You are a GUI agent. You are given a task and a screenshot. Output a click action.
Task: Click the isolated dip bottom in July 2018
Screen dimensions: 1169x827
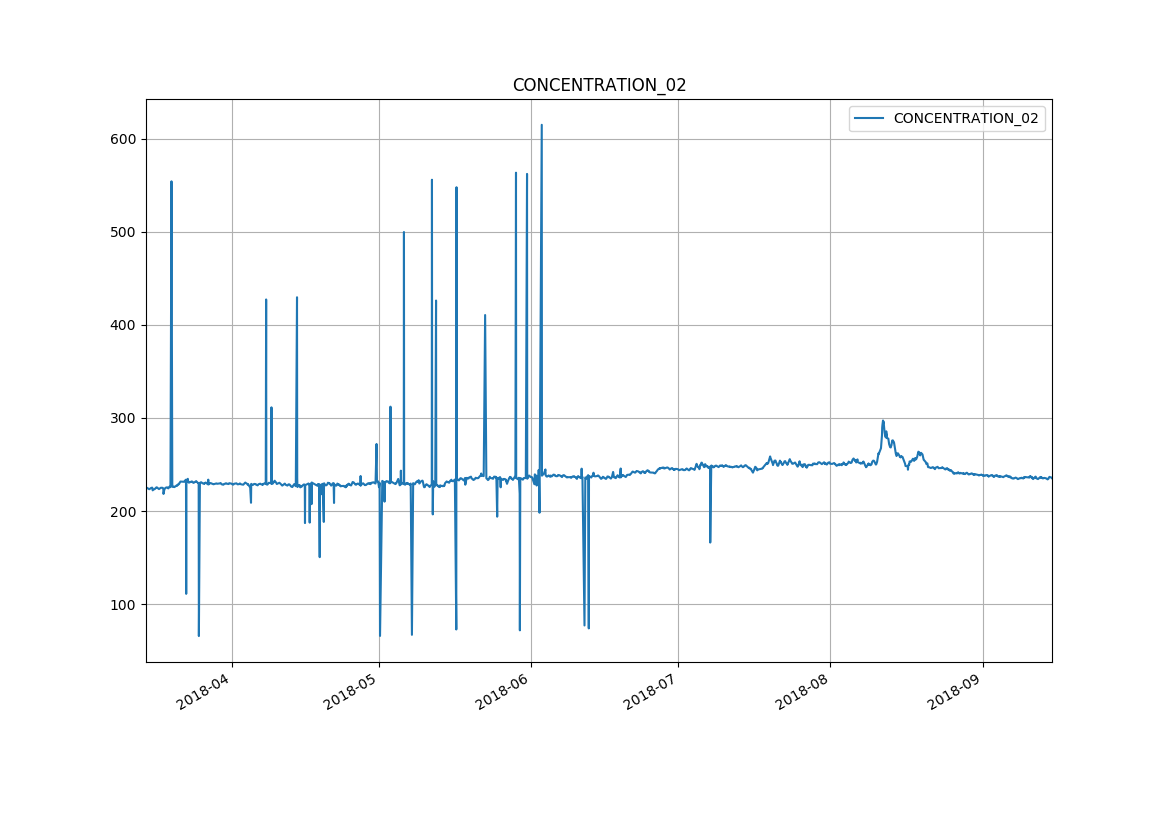[x=710, y=542]
